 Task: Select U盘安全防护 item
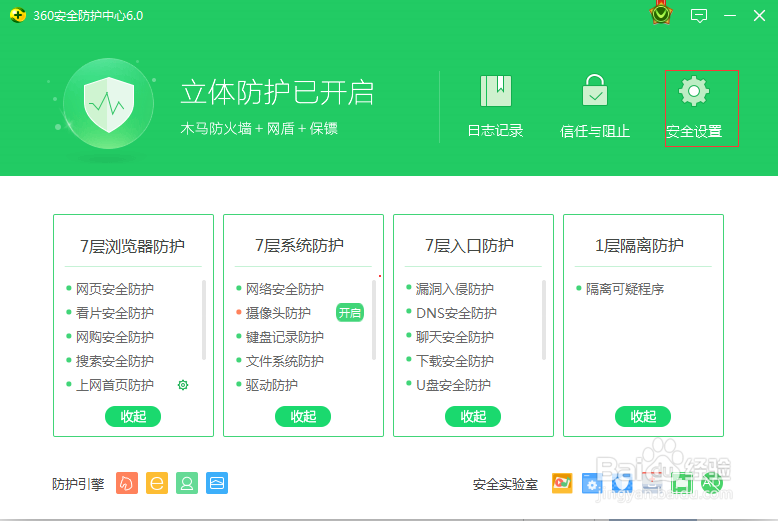pyautogui.click(x=454, y=385)
